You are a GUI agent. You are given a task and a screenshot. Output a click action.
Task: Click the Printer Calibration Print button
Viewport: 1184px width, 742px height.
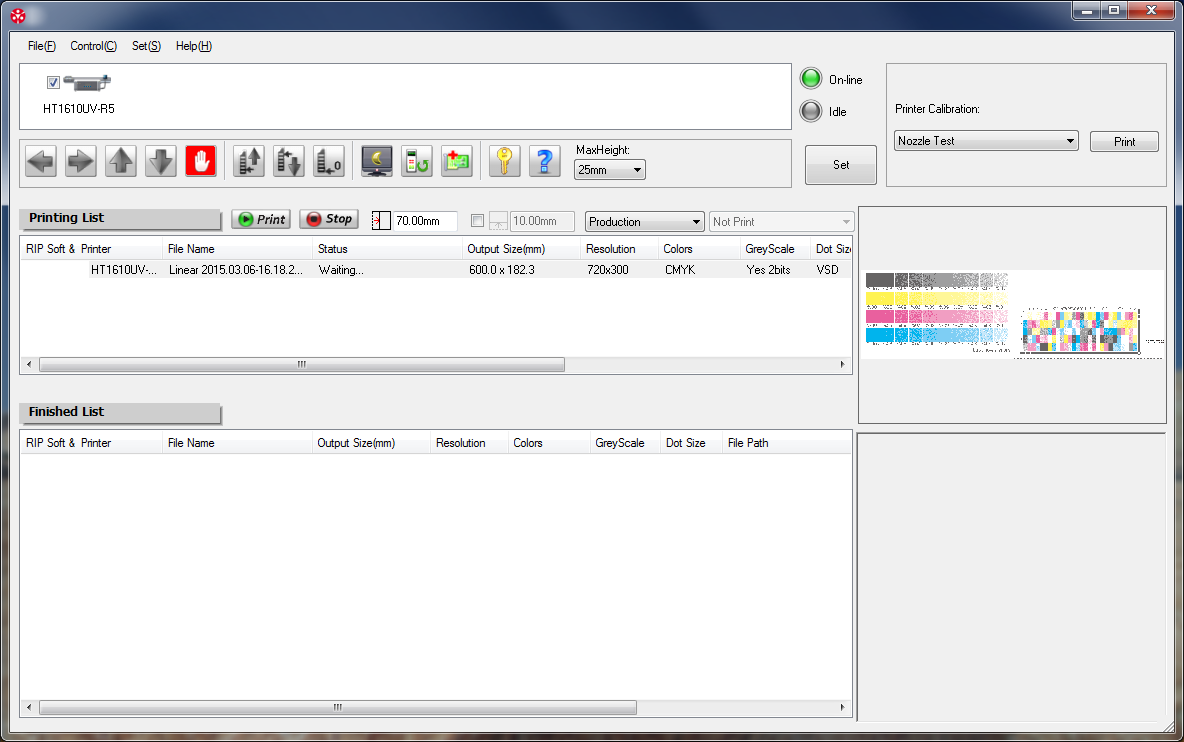point(1124,142)
